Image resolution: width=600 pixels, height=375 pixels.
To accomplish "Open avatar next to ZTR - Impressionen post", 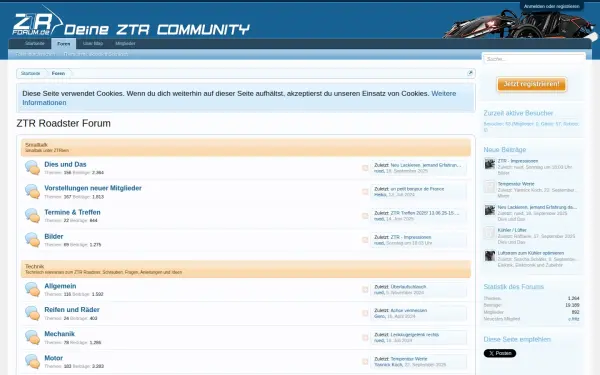I will [490, 164].
